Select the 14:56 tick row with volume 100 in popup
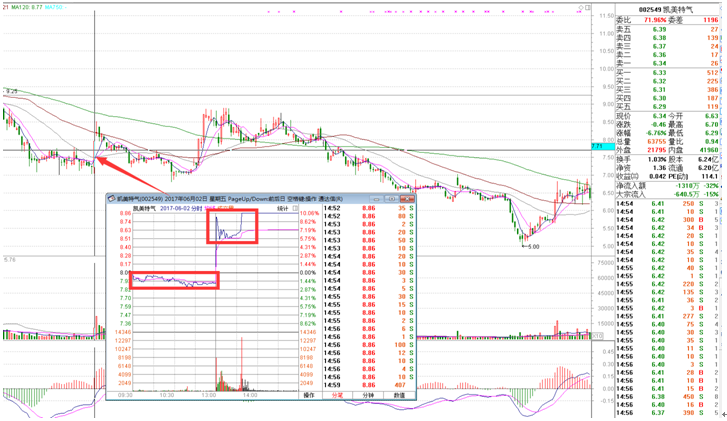 (x=369, y=344)
